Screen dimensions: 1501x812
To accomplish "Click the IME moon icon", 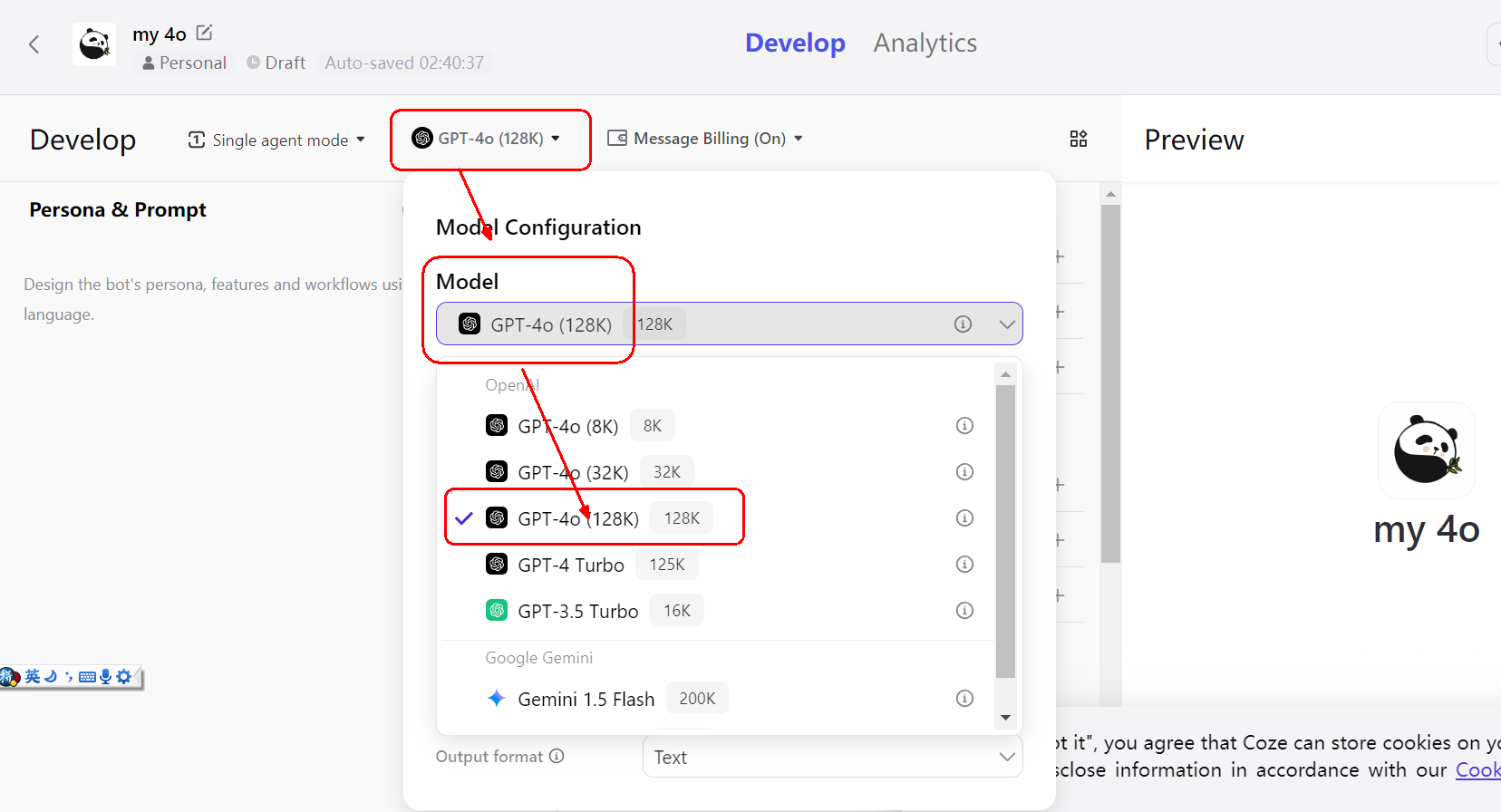I will (x=51, y=676).
